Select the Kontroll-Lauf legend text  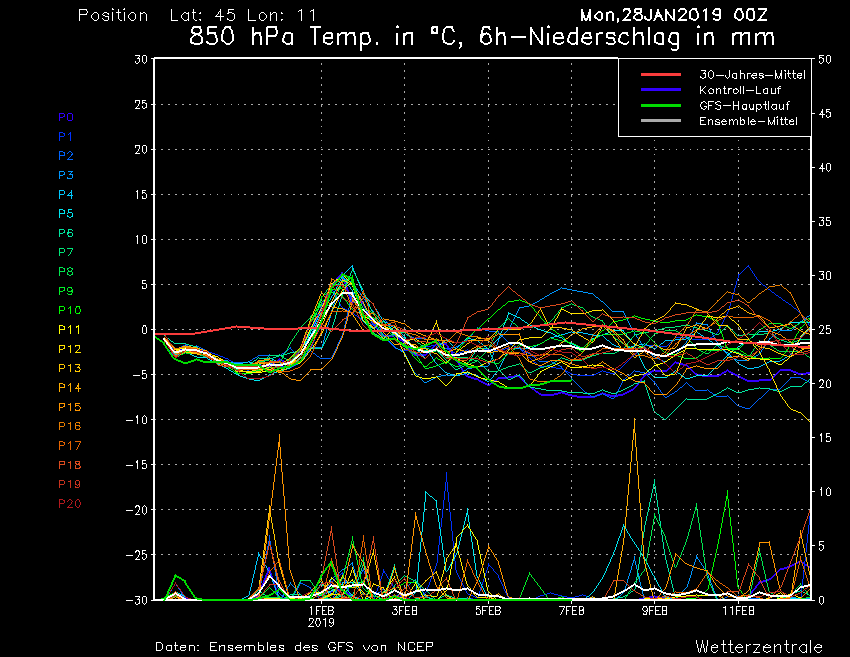click(740, 90)
